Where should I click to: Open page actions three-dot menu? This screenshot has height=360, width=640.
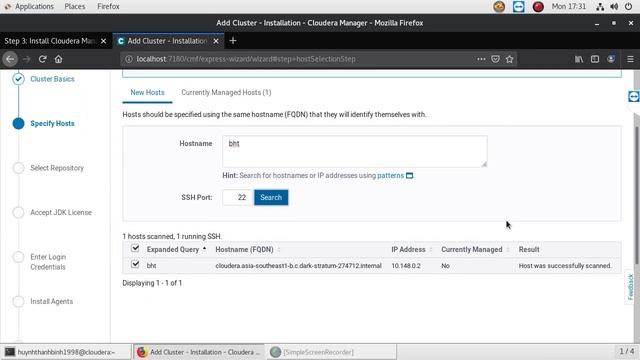pyautogui.click(x=481, y=59)
